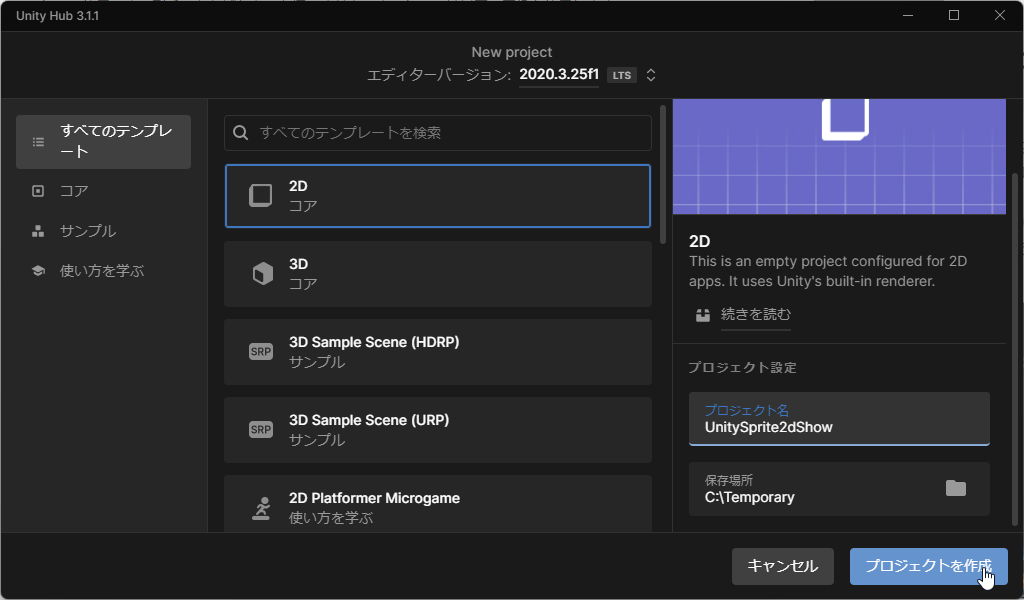Click the Unity Hub 3.1.1 title text
Image resolution: width=1024 pixels, height=600 pixels.
57,16
